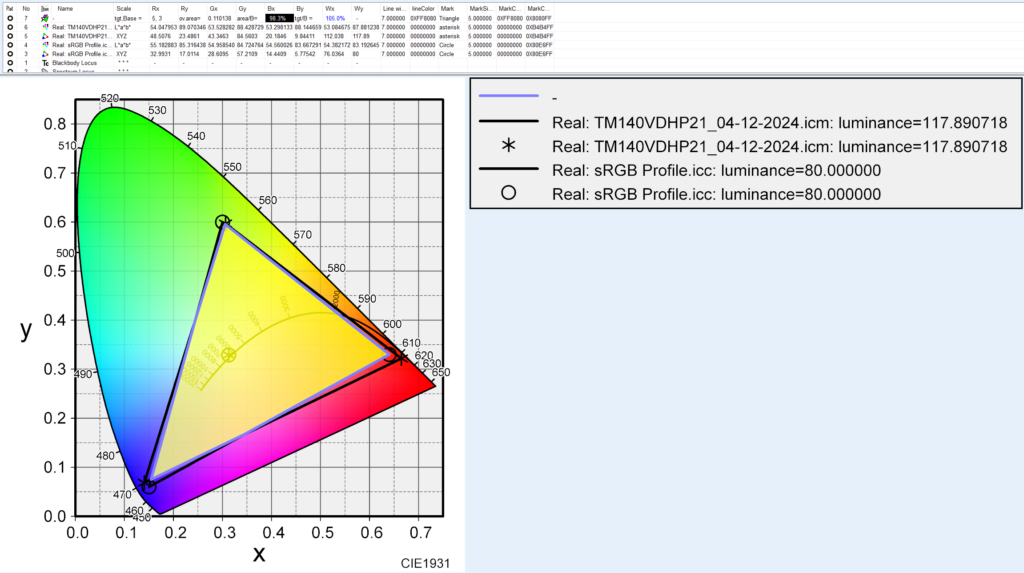Image resolution: width=1024 pixels, height=573 pixels.
Task: Click the Ry value 85.316438
Action: (192, 45)
